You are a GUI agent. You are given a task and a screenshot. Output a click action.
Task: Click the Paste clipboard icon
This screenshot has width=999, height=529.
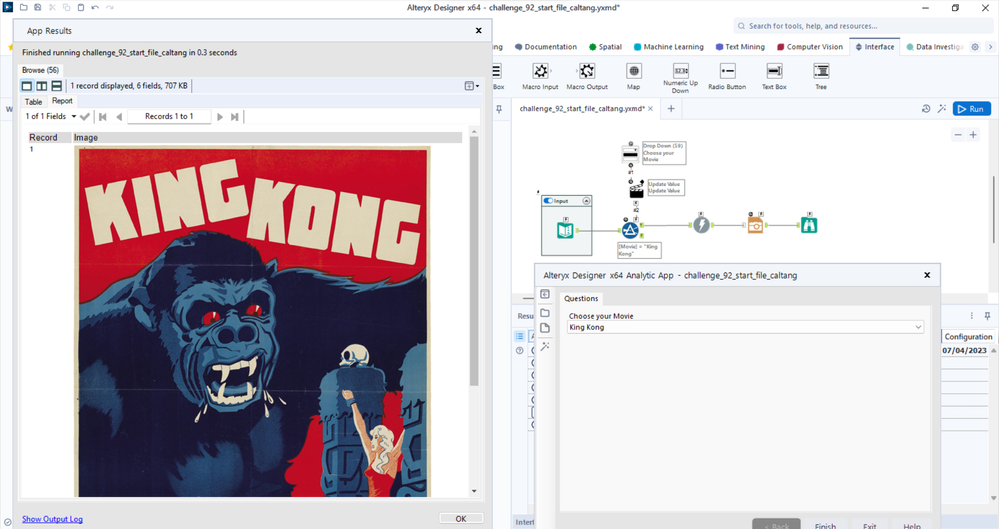[81, 8]
